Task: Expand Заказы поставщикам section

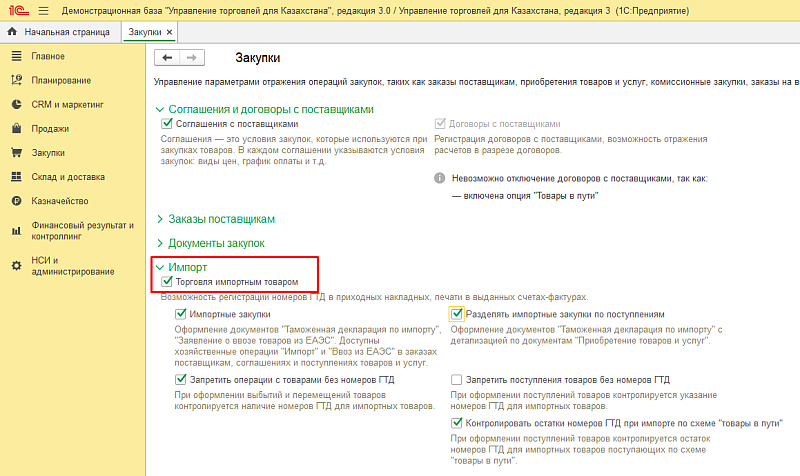Action: tap(221, 219)
